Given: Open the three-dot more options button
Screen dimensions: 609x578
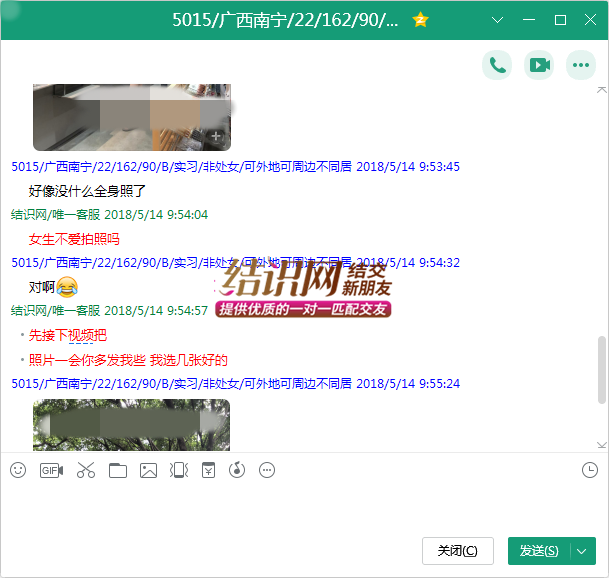Looking at the screenshot, I should coord(581,65).
